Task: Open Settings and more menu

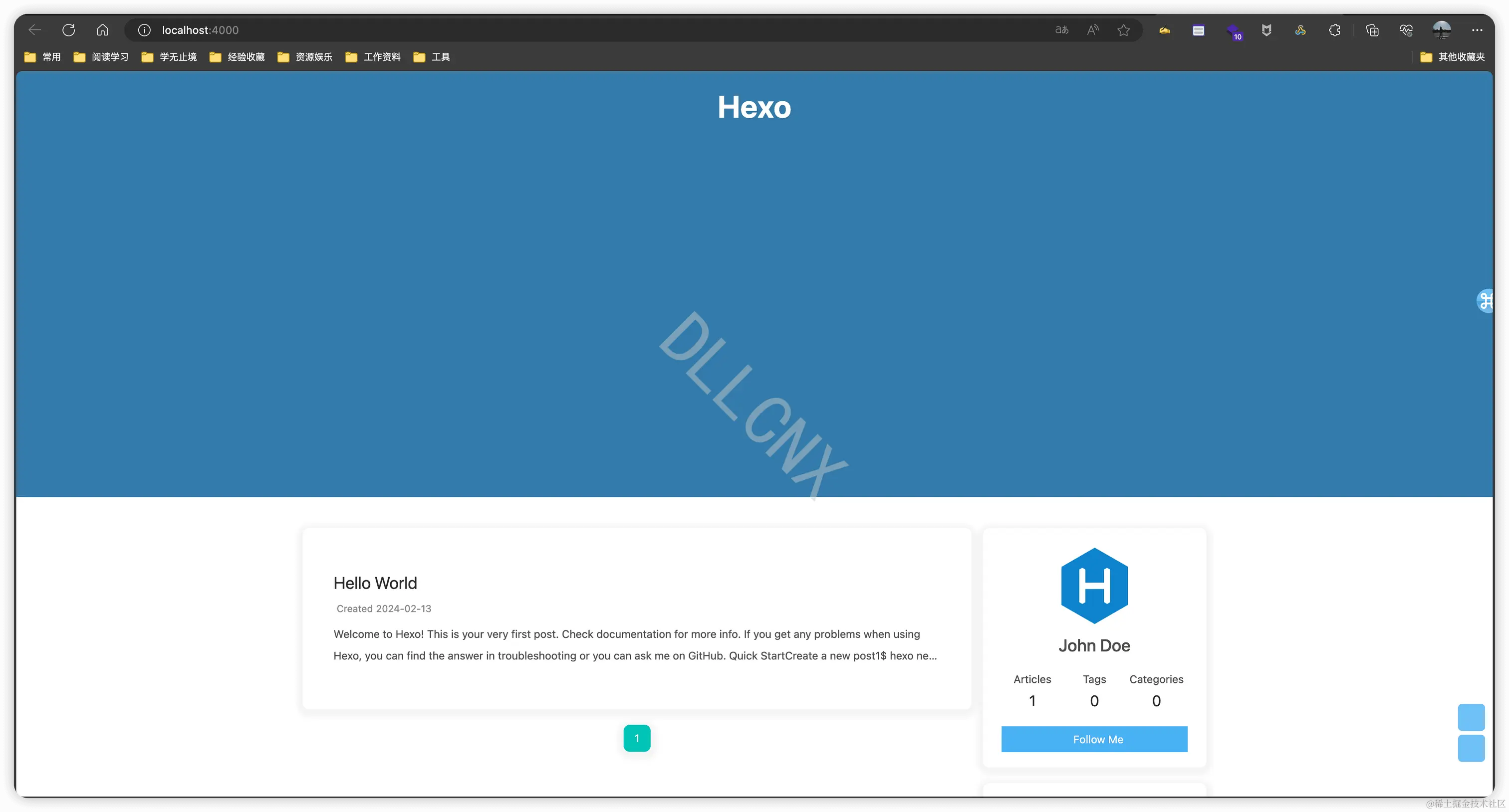Action: 1477,30
